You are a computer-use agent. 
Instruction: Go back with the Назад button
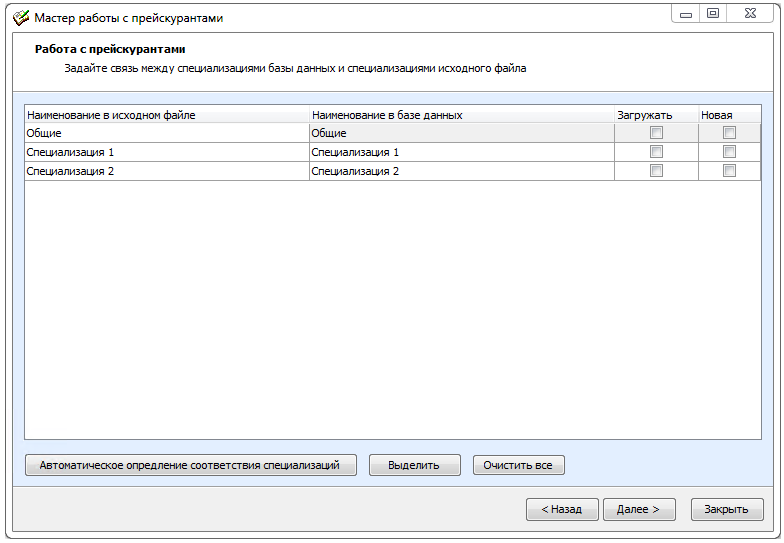tap(561, 509)
